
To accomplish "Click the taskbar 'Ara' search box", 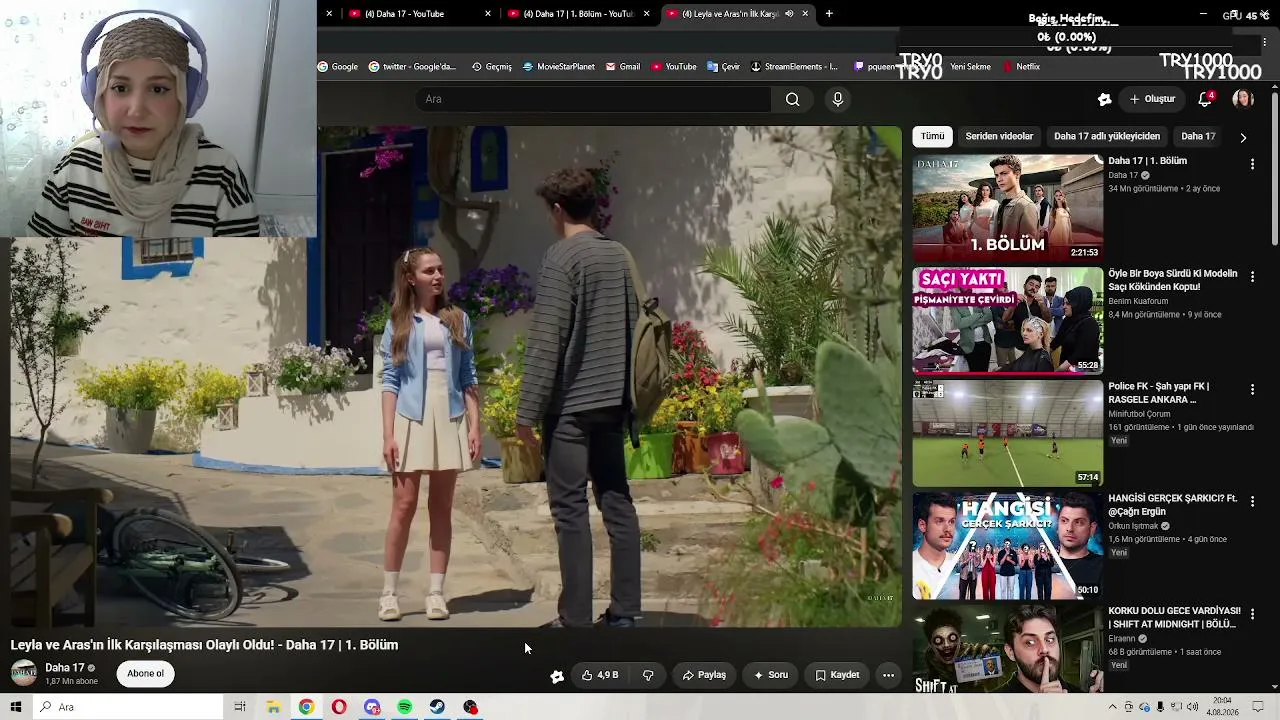I will point(128,707).
